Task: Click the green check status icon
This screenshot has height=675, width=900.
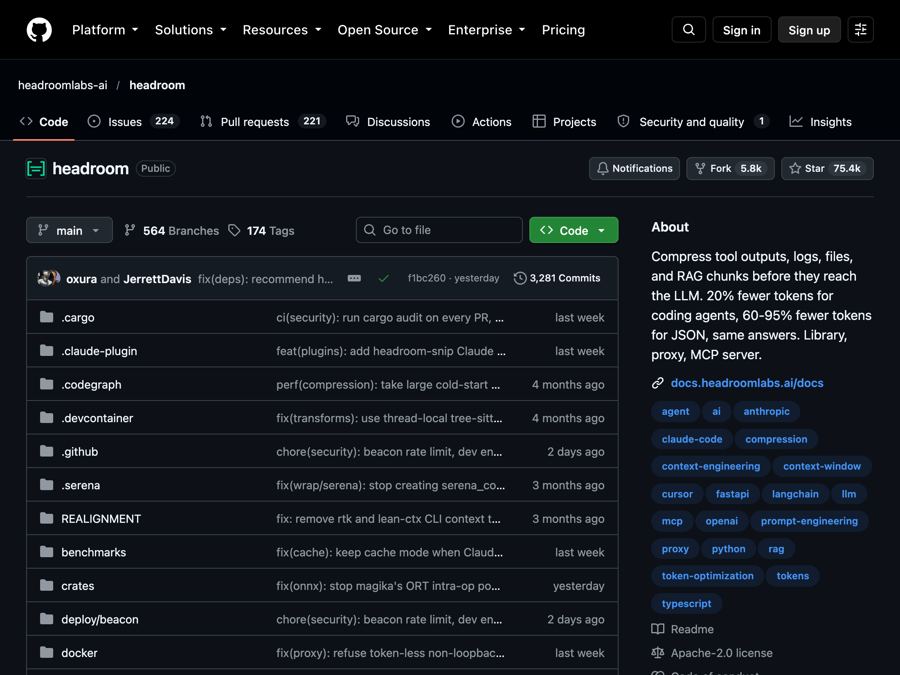Action: 383,278
